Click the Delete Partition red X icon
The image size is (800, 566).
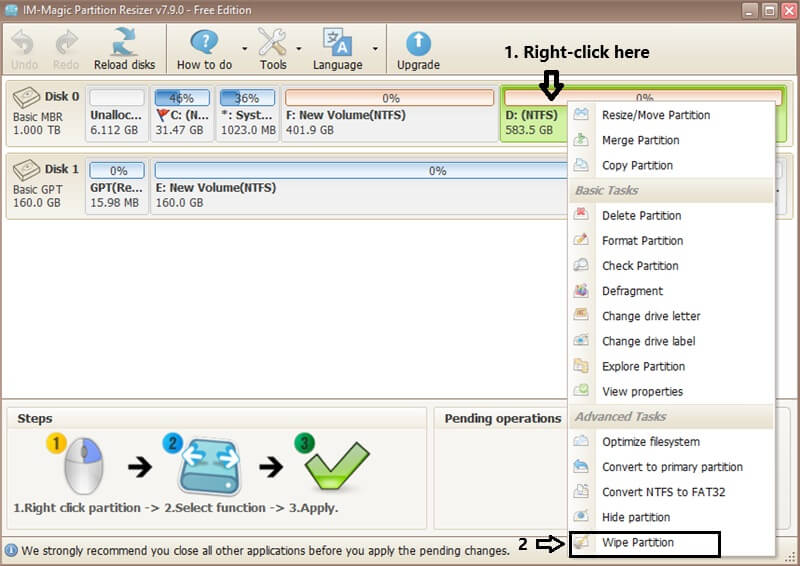coord(581,214)
